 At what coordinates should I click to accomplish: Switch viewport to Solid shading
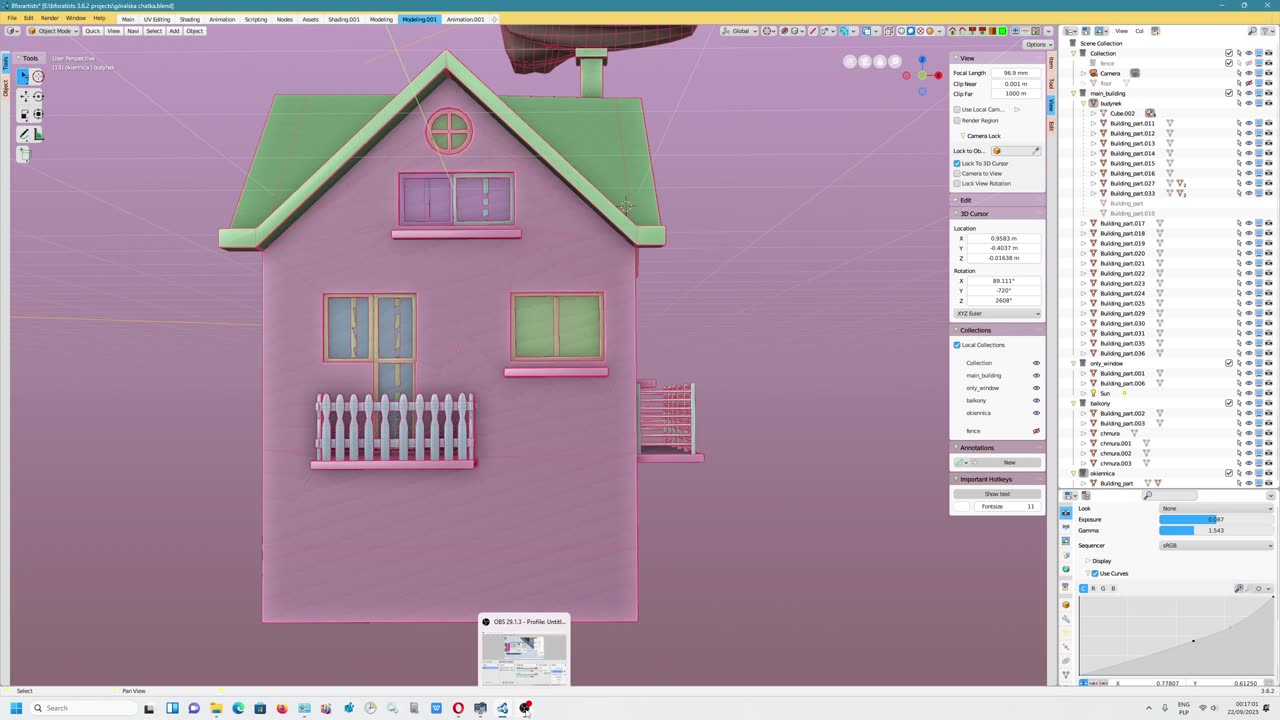910,31
